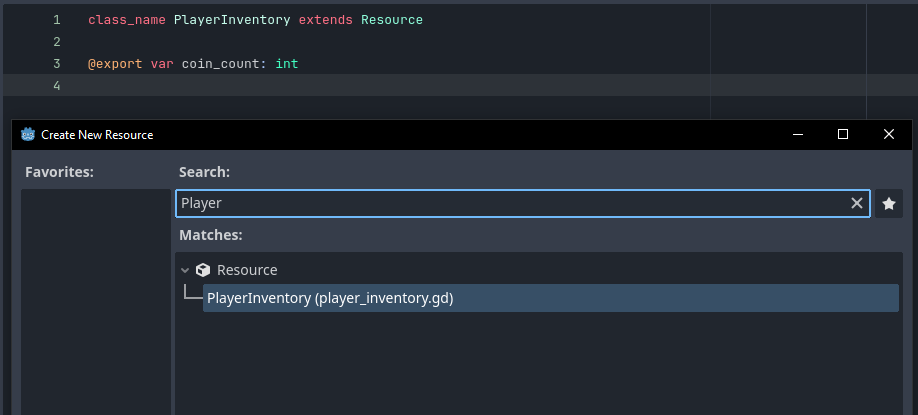Click the extends keyword in code
The width and height of the screenshot is (918, 415).
pos(326,20)
